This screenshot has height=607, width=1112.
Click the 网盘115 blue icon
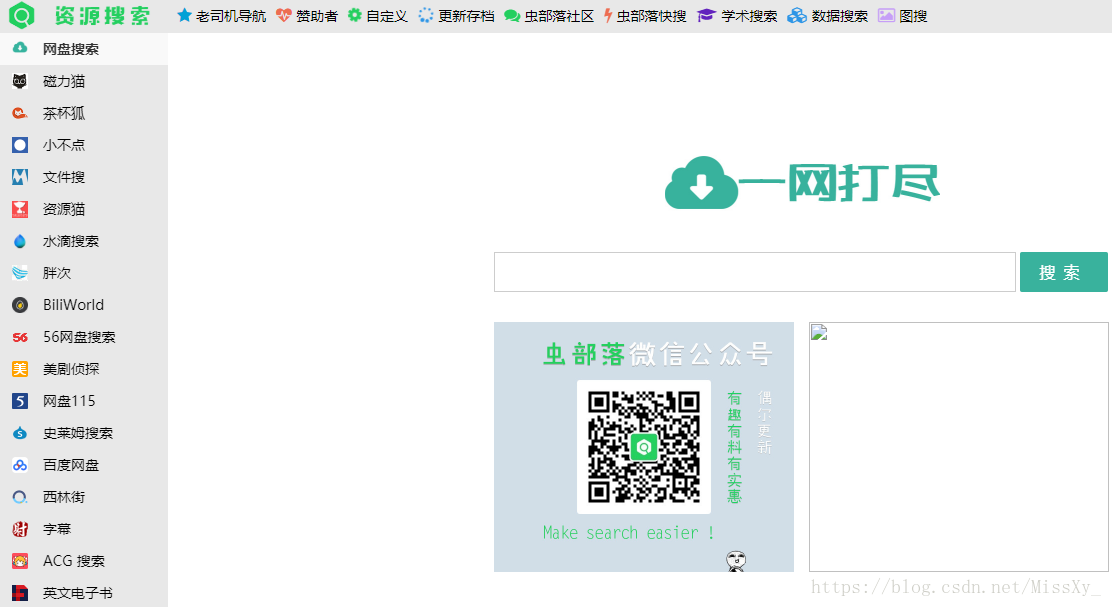pos(20,401)
